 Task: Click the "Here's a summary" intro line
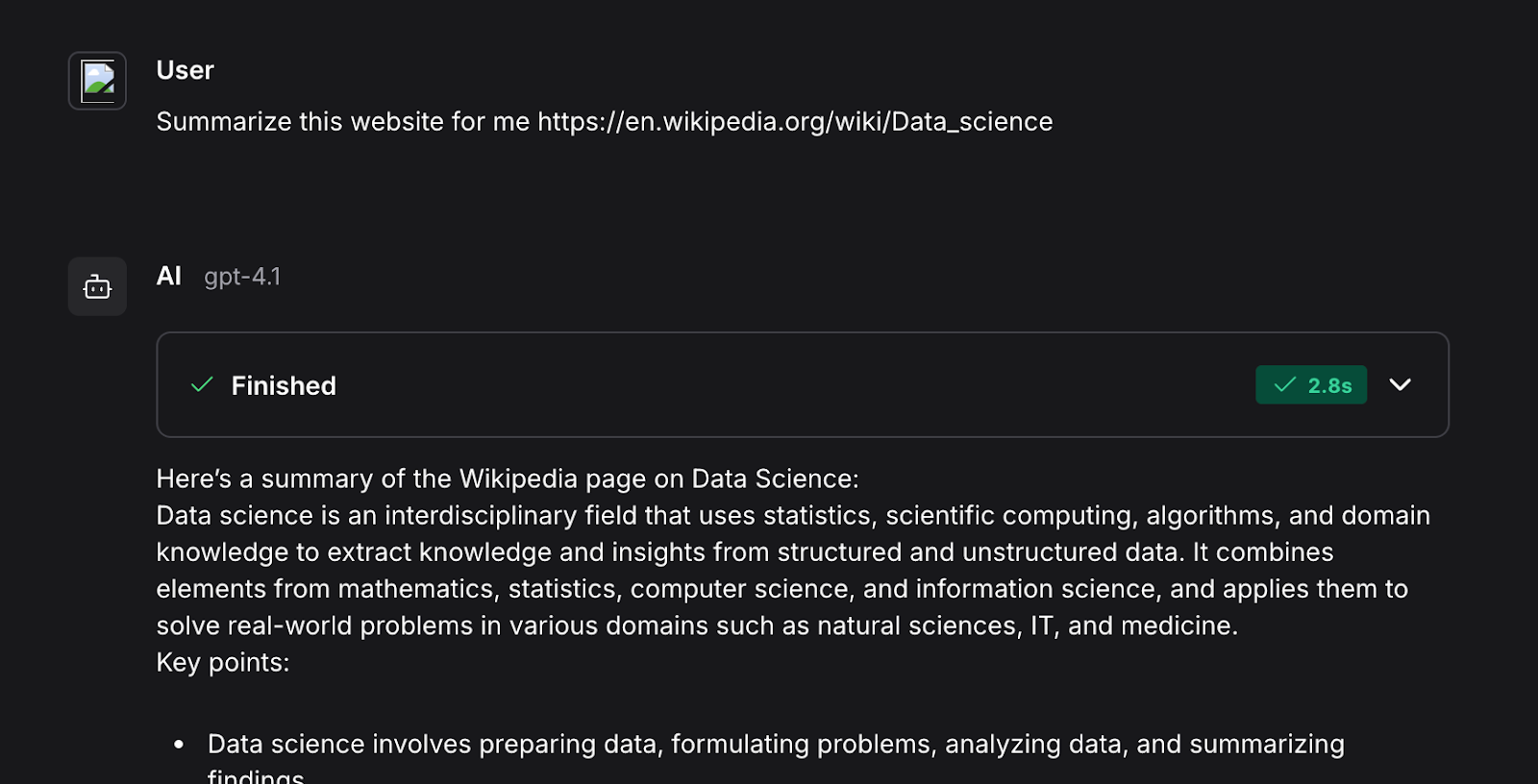coord(508,478)
